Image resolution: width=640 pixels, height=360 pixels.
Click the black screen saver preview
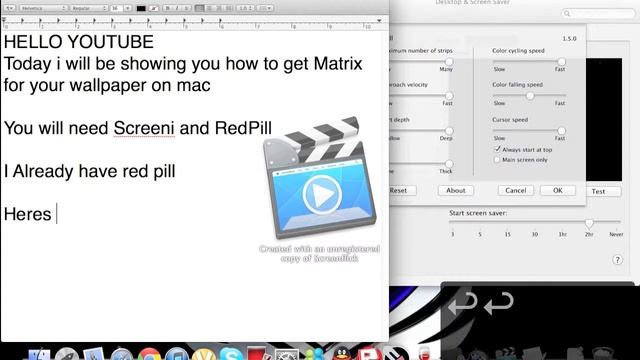click(604, 119)
